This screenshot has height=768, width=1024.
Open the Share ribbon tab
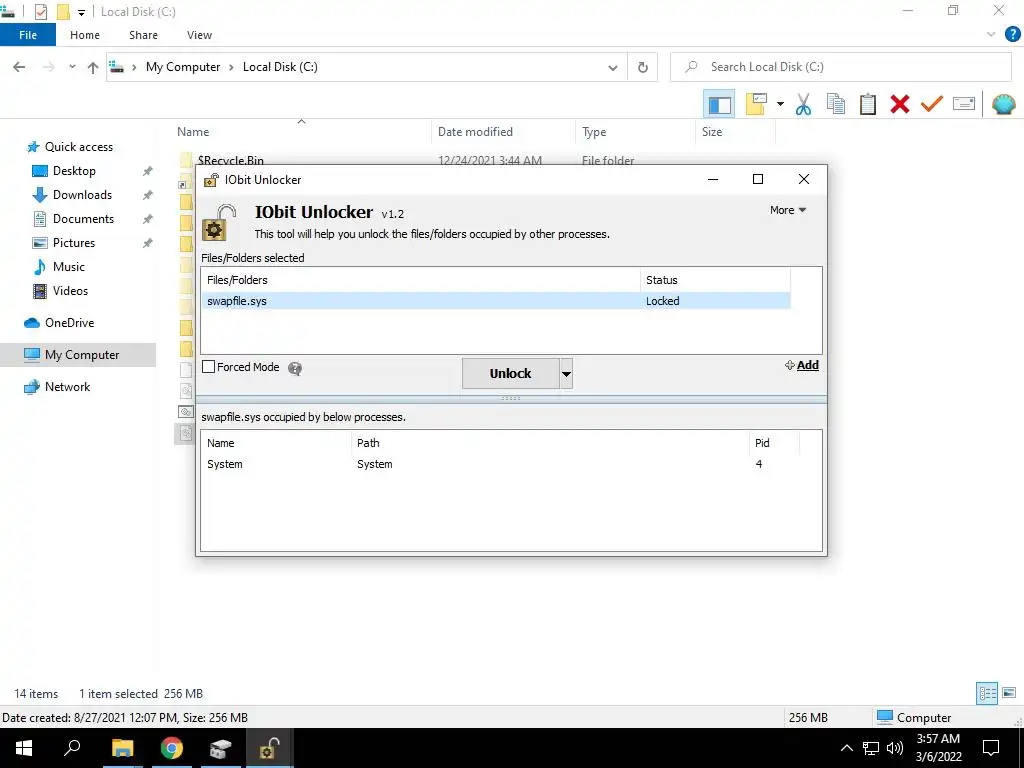click(143, 35)
